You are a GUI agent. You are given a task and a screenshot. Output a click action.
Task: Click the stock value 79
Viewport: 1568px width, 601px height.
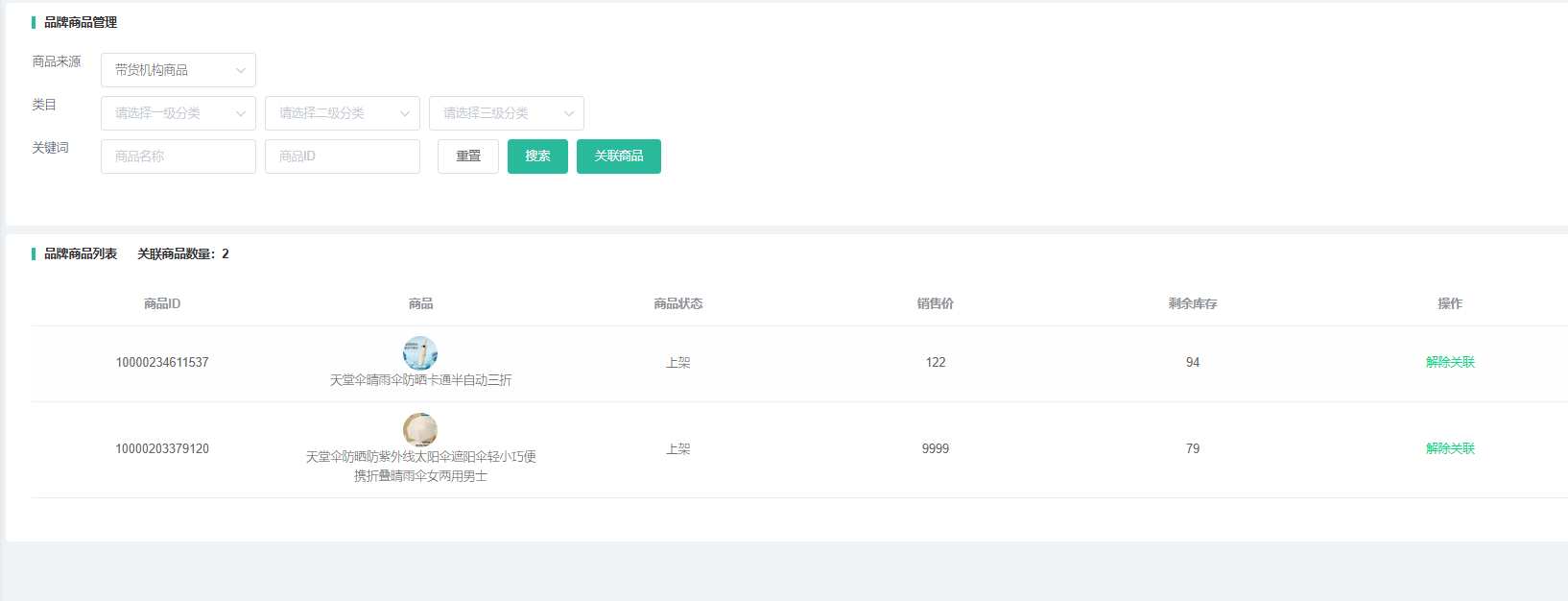tap(1193, 448)
